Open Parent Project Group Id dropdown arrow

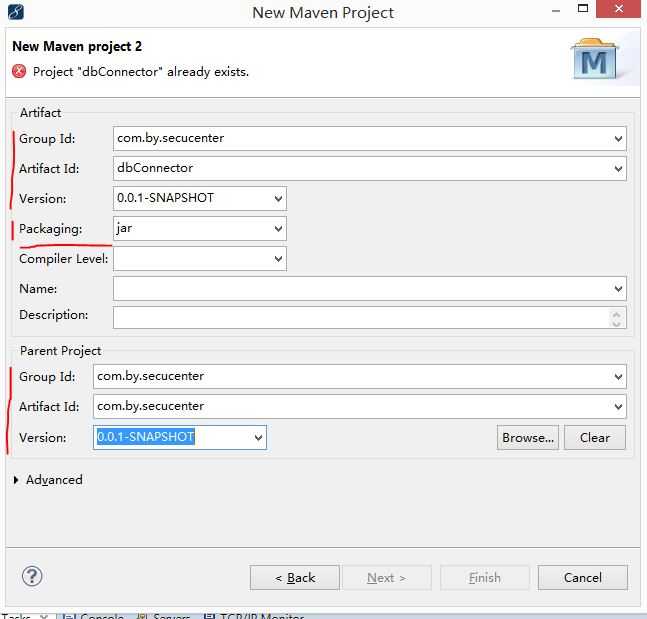point(618,376)
